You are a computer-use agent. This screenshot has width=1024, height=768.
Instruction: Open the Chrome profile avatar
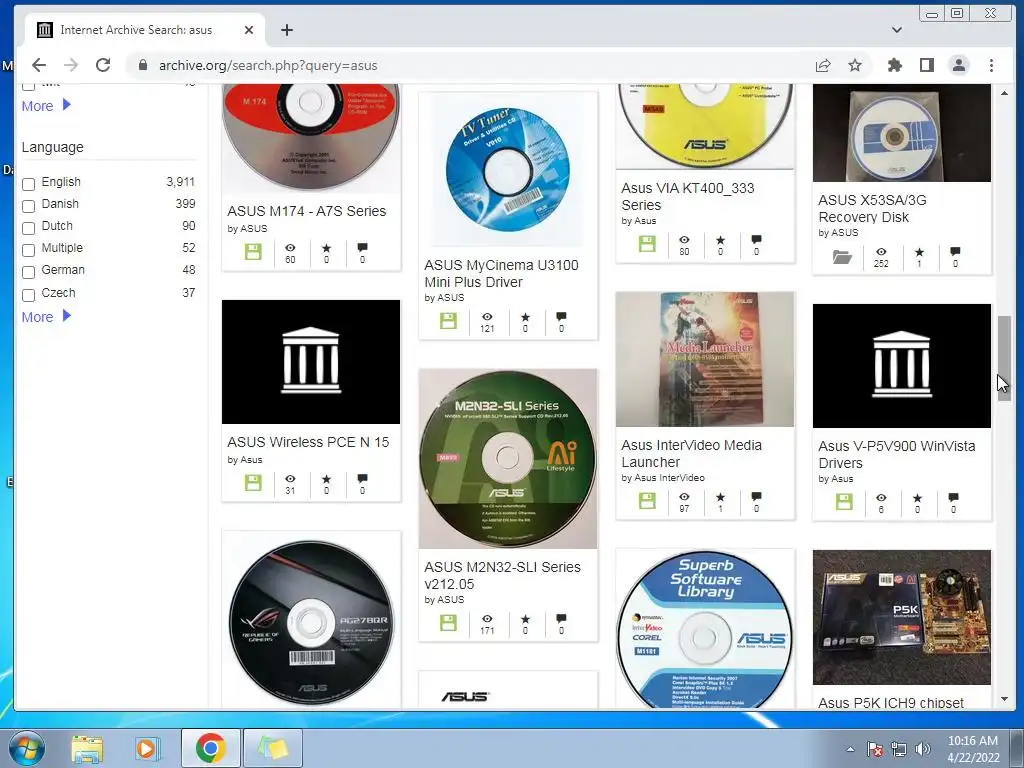(959, 65)
